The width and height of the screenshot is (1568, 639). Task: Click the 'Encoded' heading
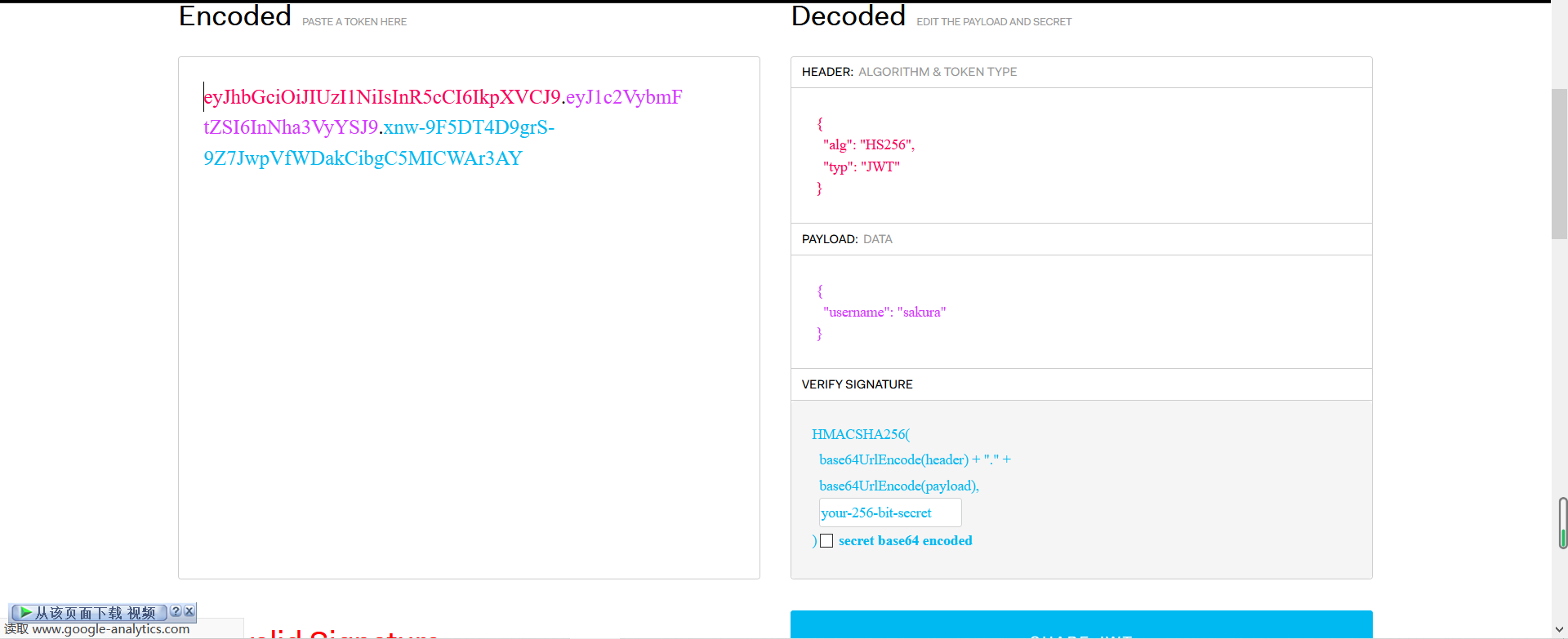click(x=235, y=16)
